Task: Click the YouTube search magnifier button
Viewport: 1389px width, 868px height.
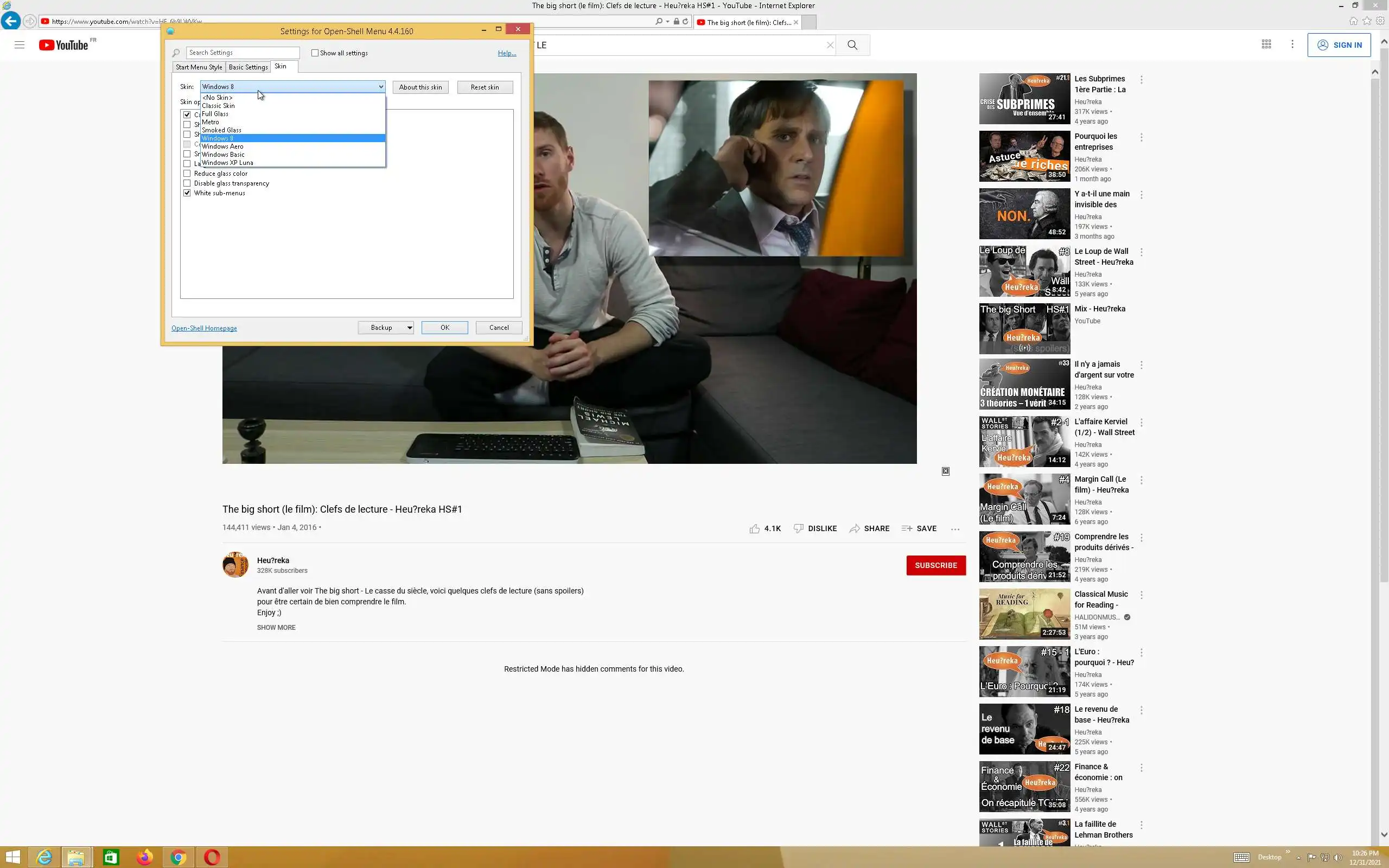Action: [852, 45]
